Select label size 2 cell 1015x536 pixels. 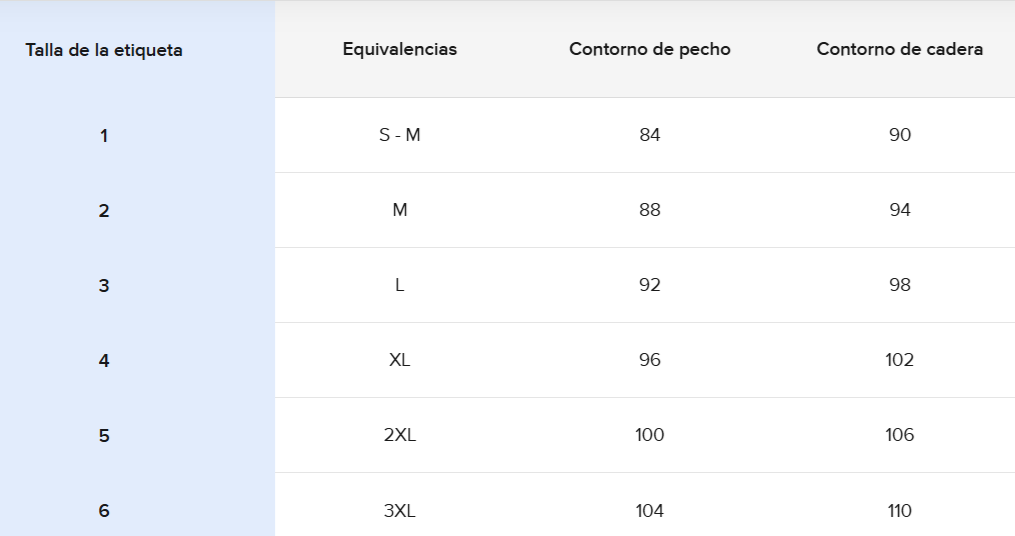pos(104,211)
